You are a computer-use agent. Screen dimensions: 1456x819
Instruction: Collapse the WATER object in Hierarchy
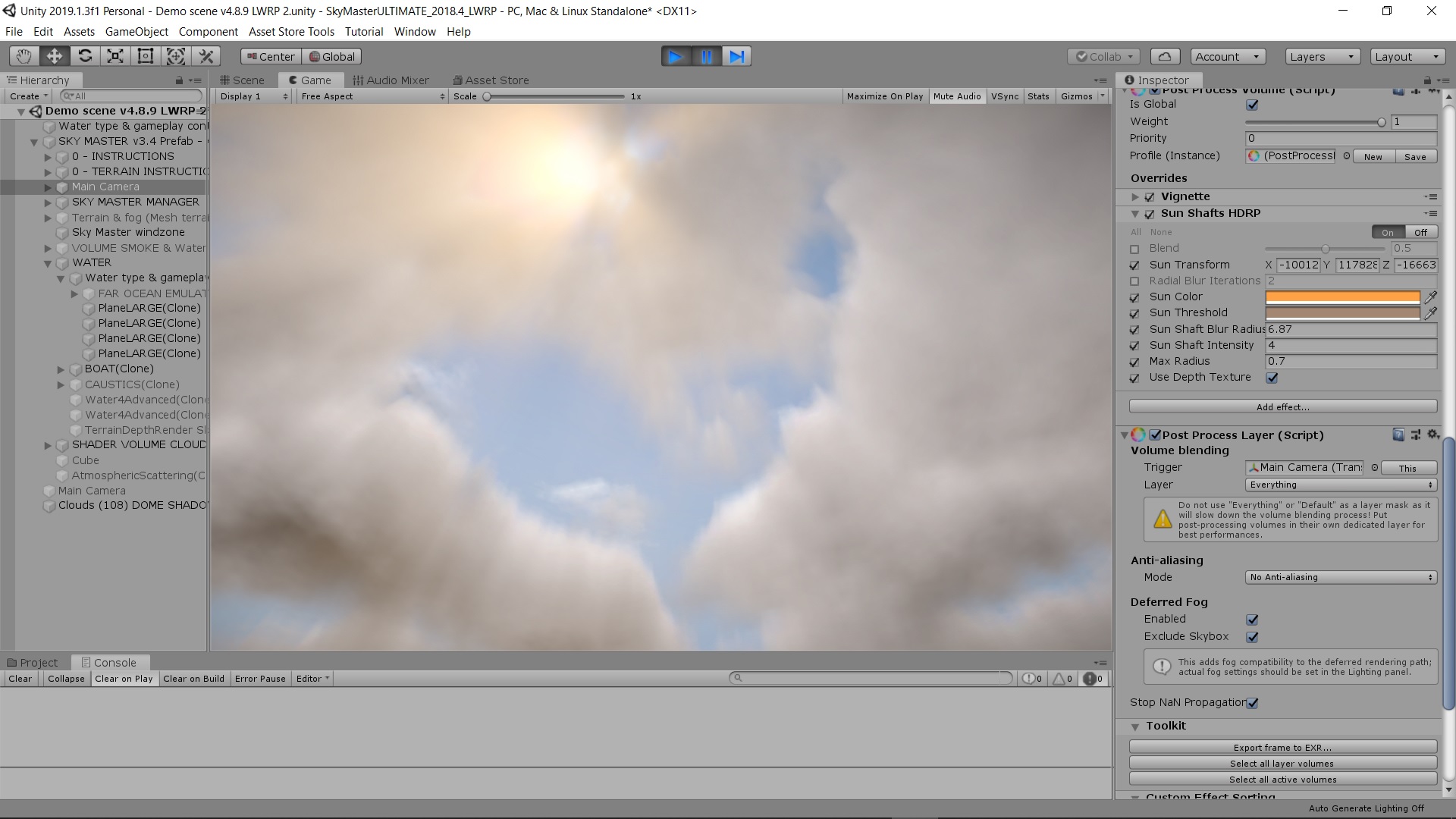point(48,263)
